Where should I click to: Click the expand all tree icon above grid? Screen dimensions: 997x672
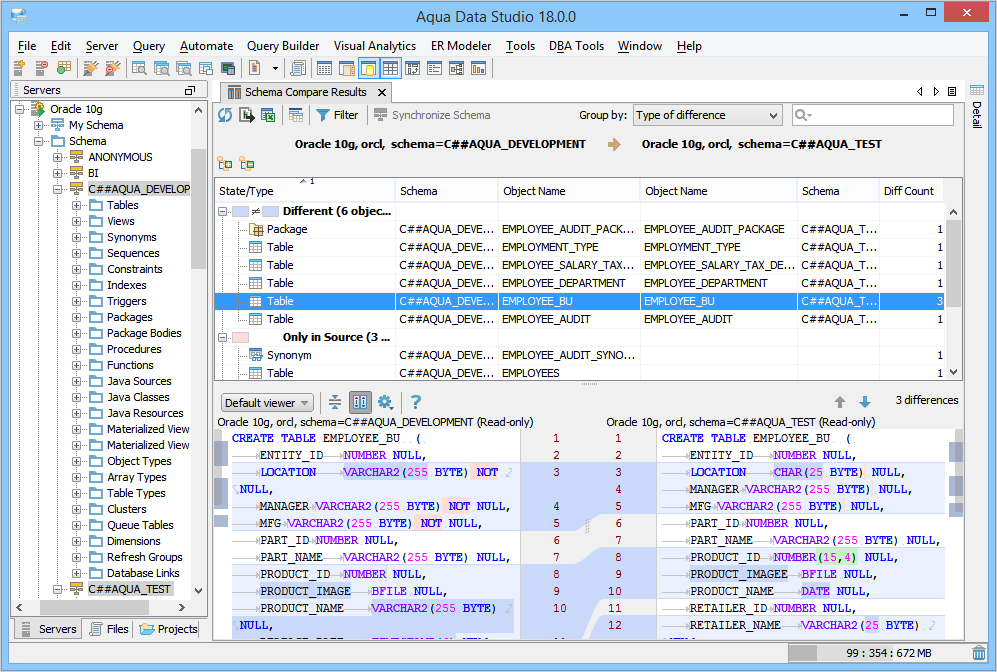[x=225, y=164]
